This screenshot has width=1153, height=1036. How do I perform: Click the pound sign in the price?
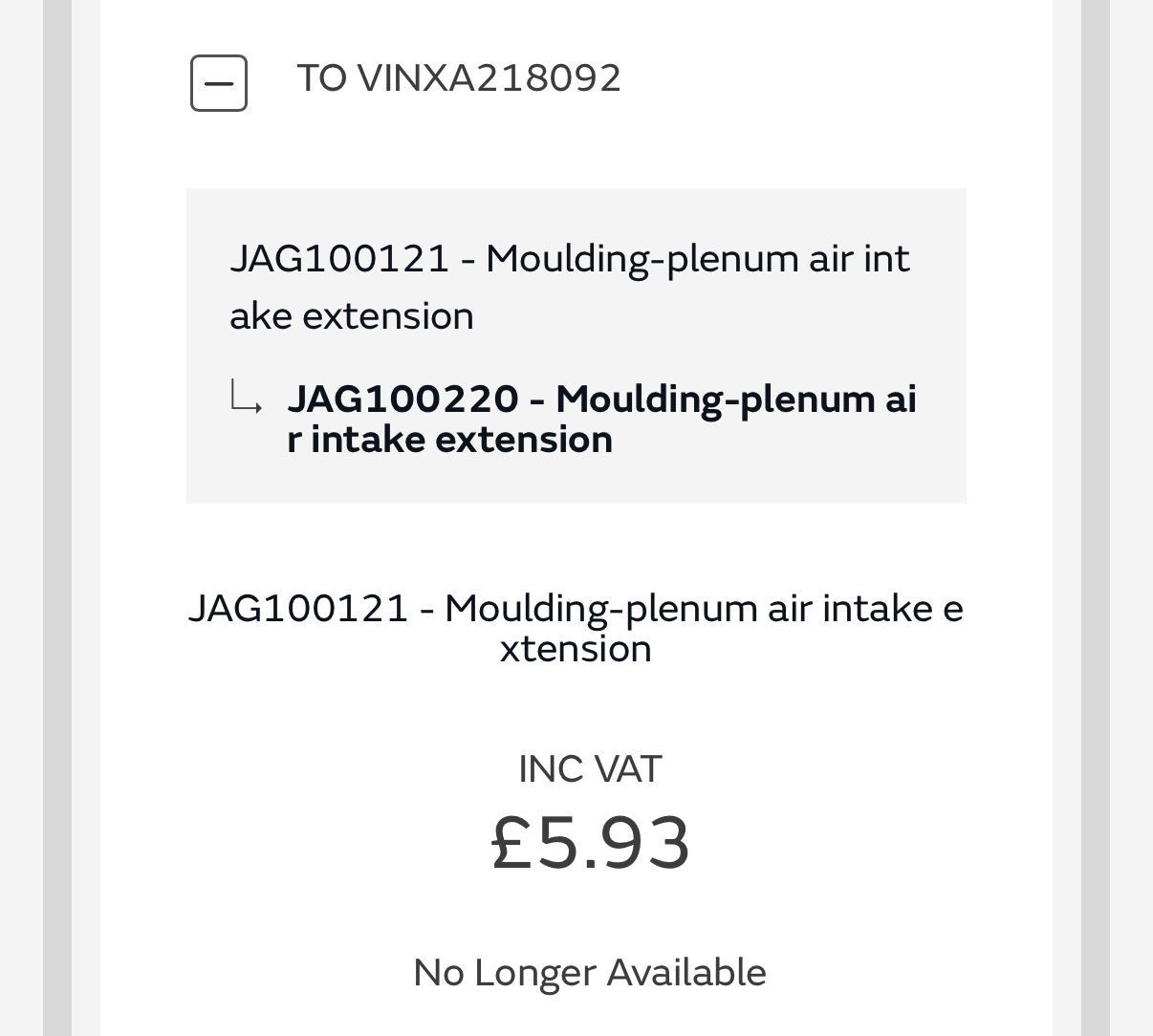511,843
